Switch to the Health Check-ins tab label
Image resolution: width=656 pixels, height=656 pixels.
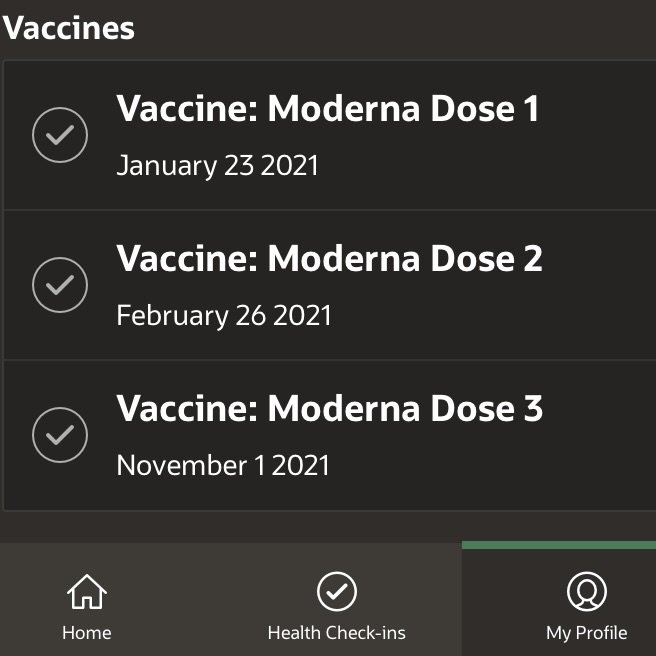pos(337,633)
